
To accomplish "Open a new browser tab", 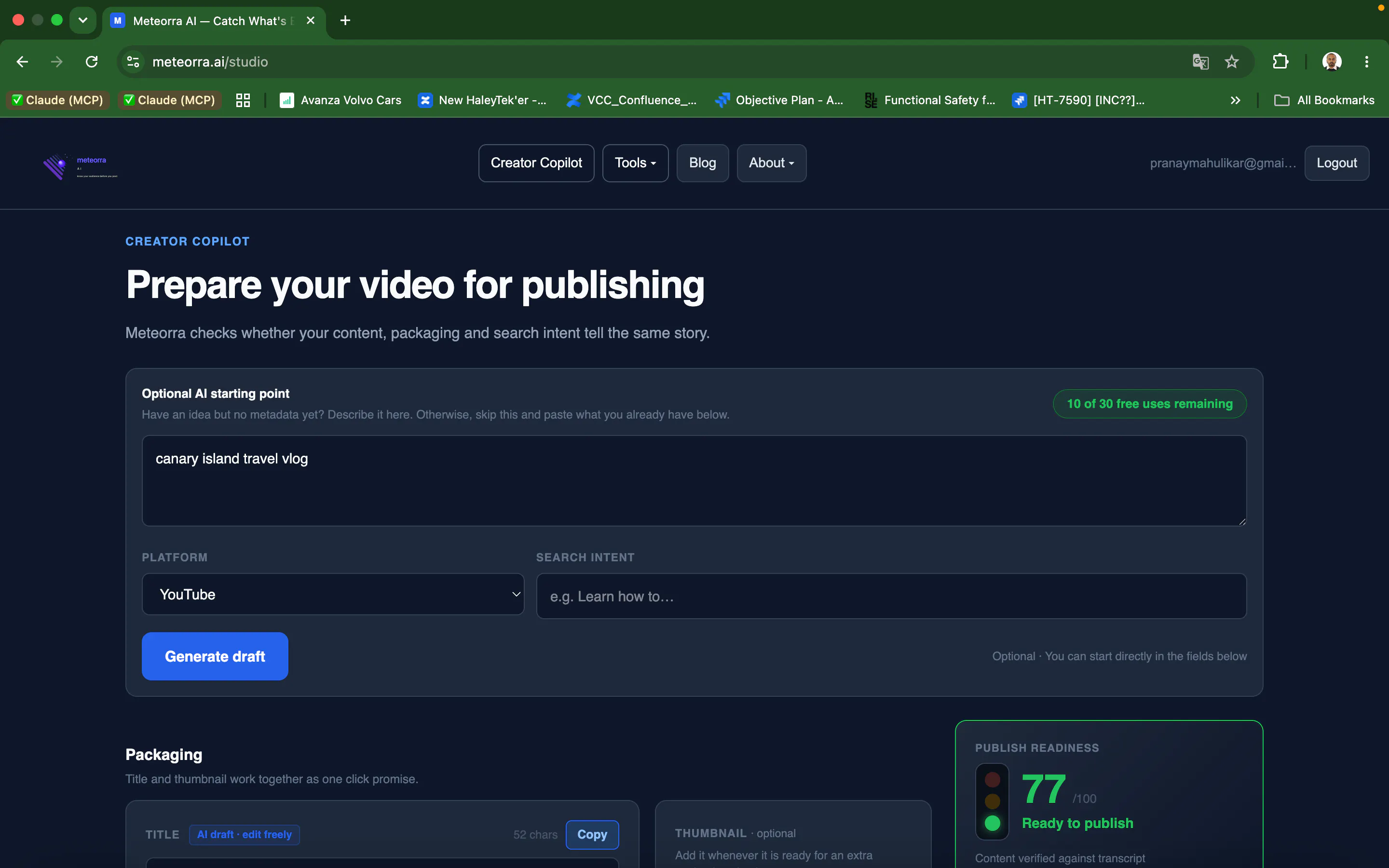I will click(x=345, y=21).
